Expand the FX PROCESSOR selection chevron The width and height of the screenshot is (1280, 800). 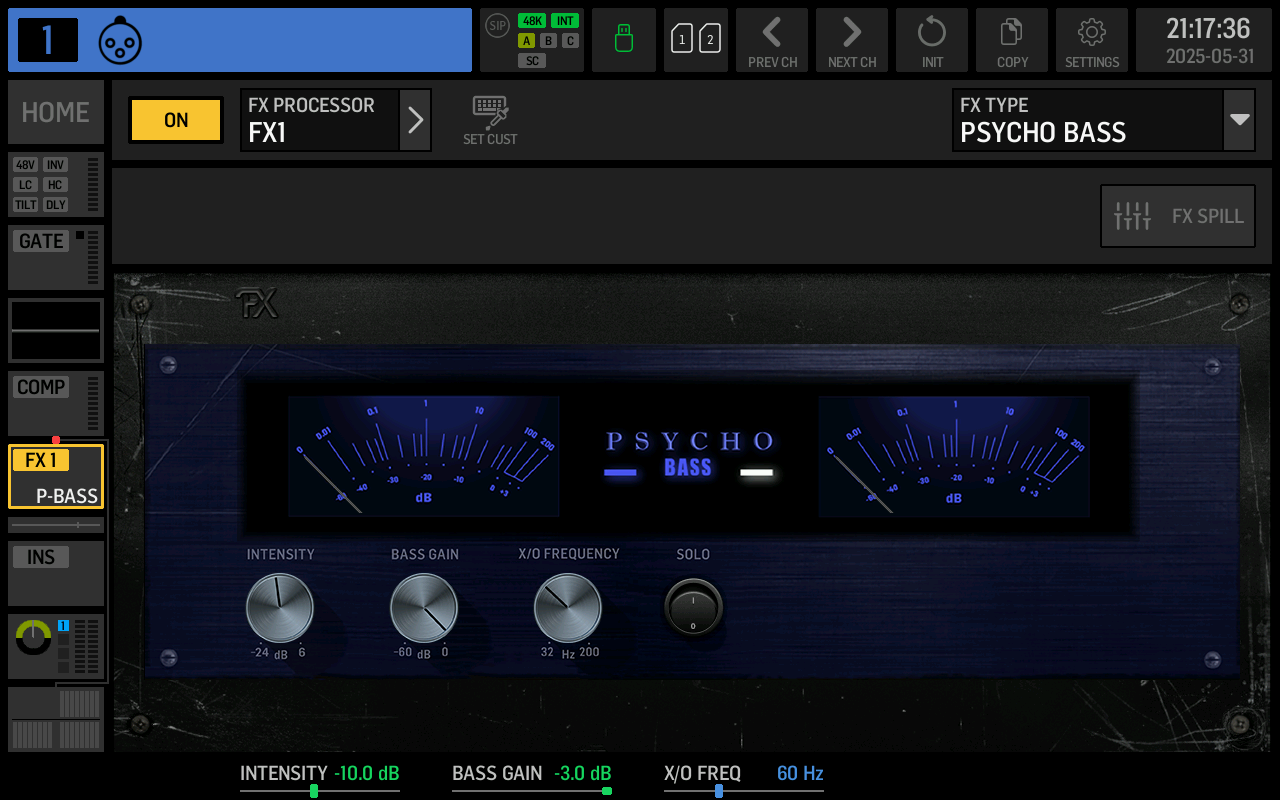coord(415,119)
